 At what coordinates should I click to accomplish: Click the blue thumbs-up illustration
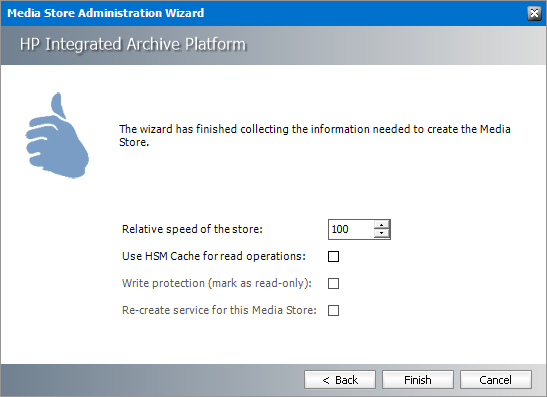click(57, 135)
